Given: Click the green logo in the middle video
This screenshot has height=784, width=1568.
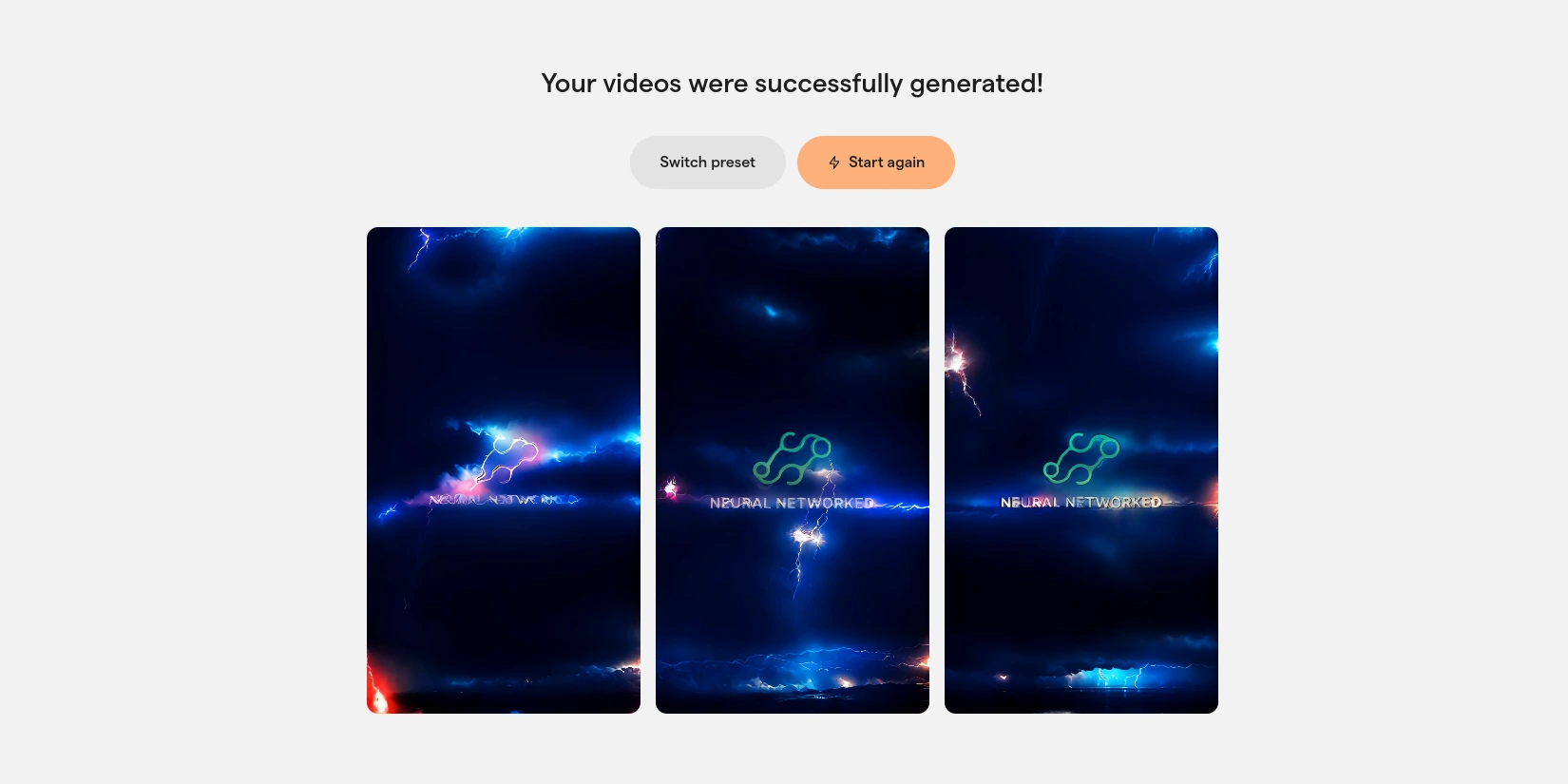Looking at the screenshot, I should [793, 458].
